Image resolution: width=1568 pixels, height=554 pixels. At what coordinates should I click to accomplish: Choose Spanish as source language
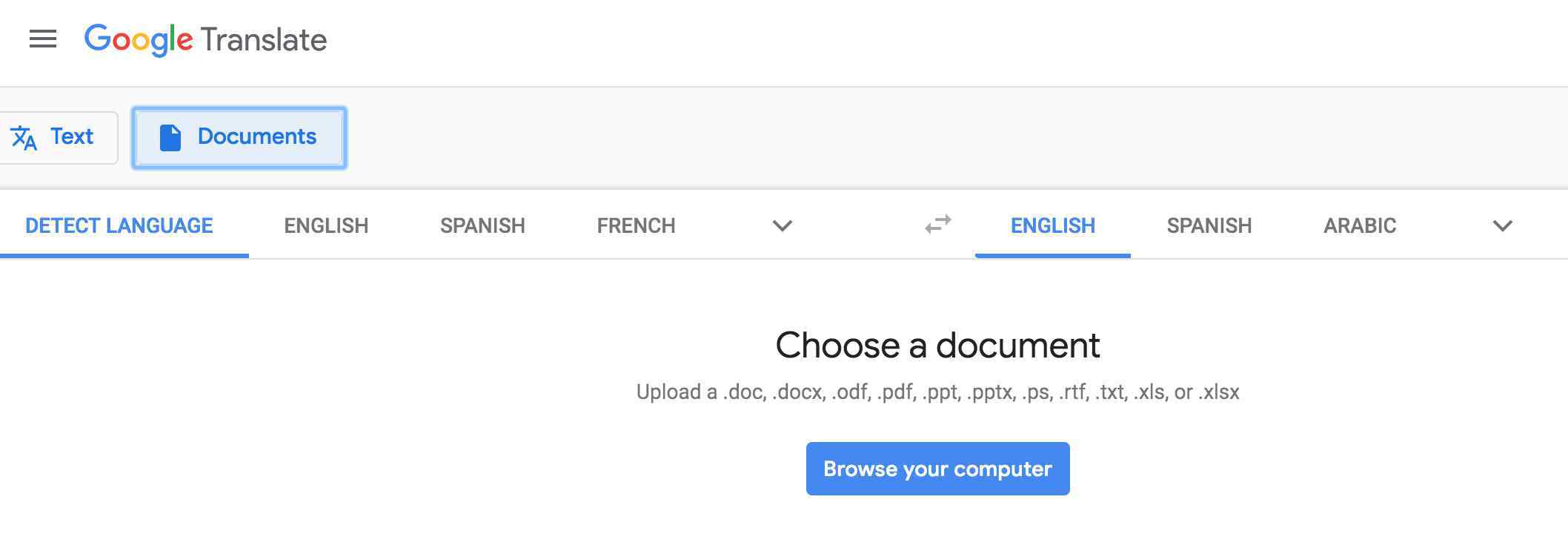482,225
